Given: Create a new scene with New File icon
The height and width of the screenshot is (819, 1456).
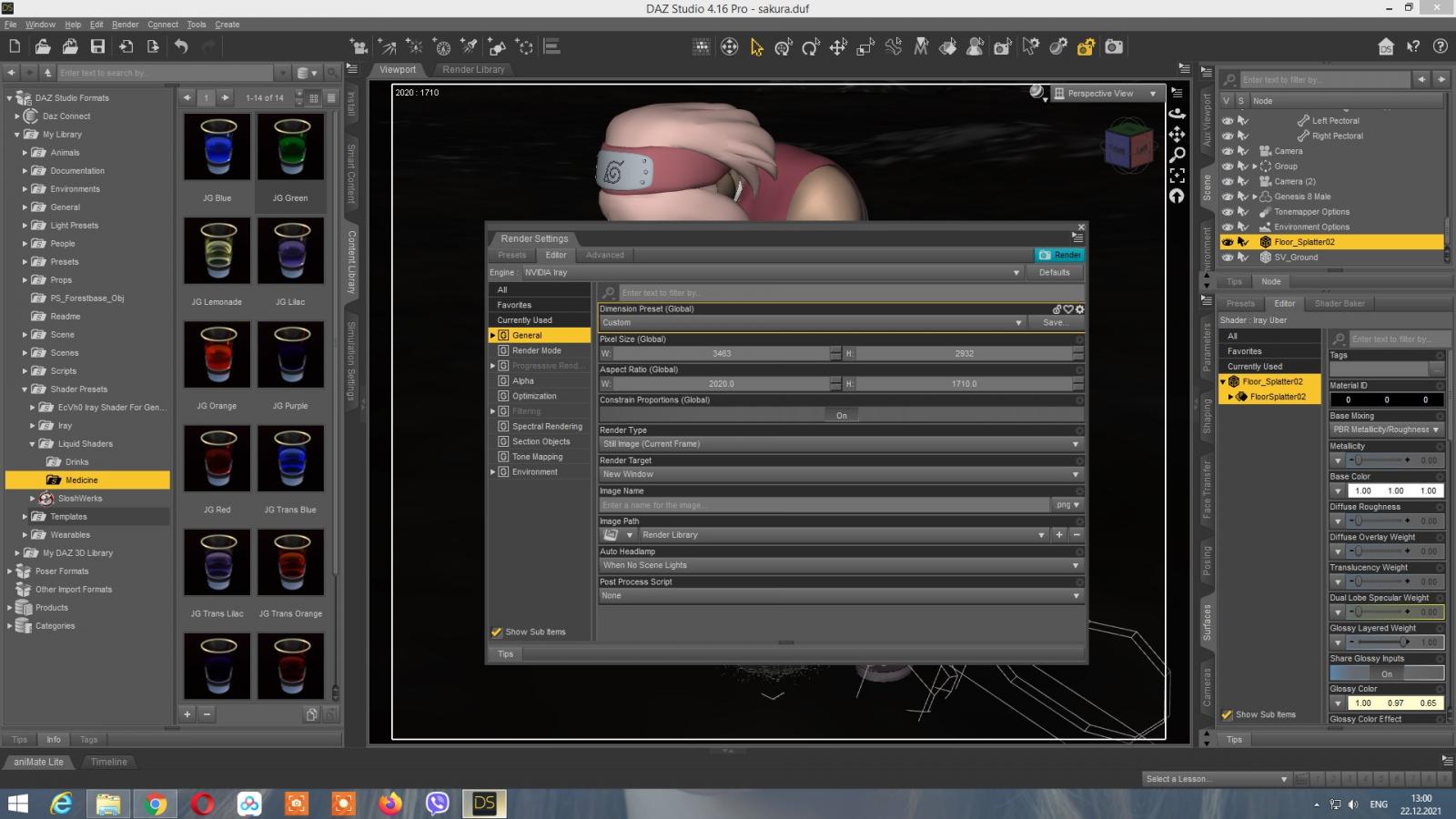Looking at the screenshot, I should click(15, 46).
